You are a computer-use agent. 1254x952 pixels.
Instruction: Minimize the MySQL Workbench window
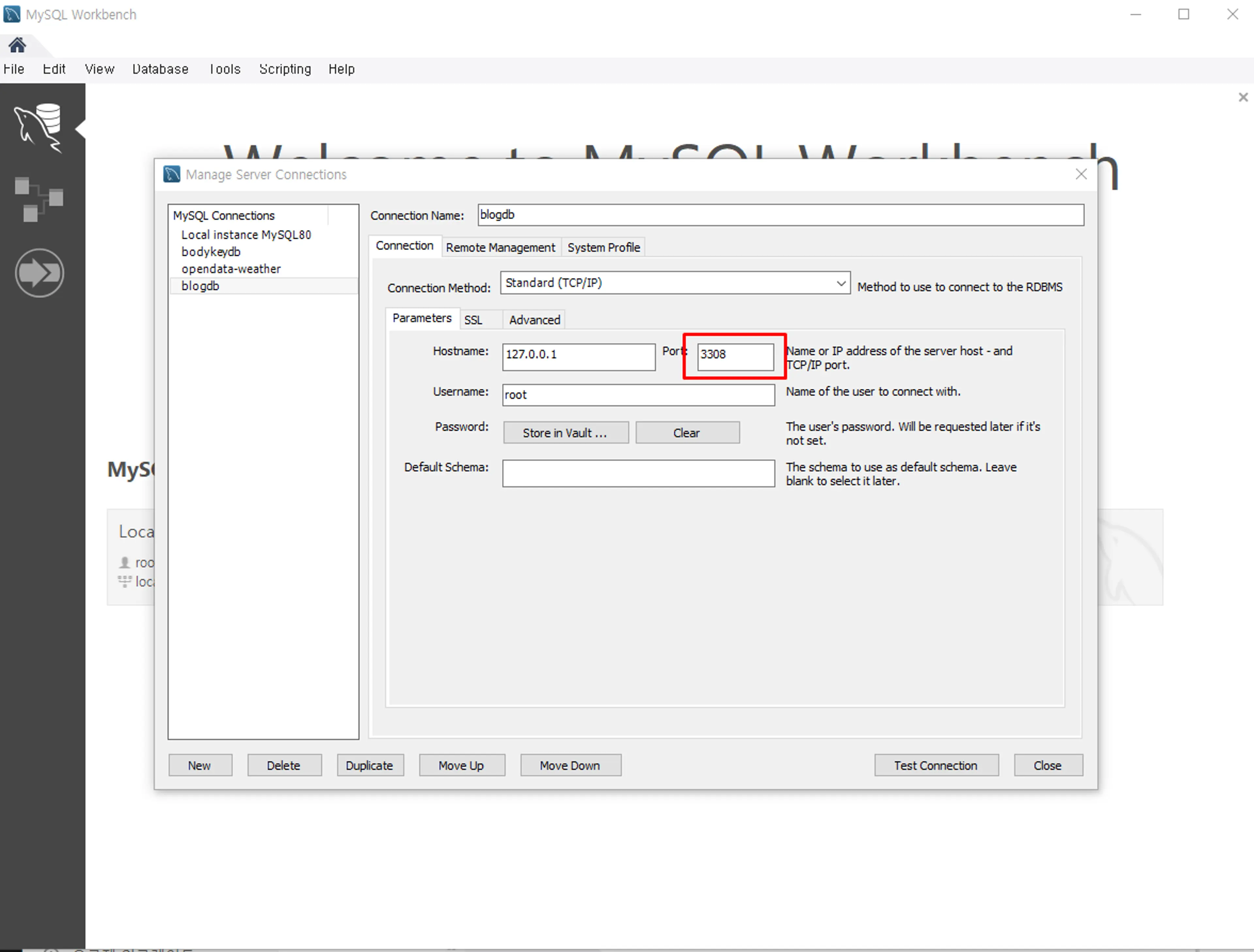point(1135,14)
